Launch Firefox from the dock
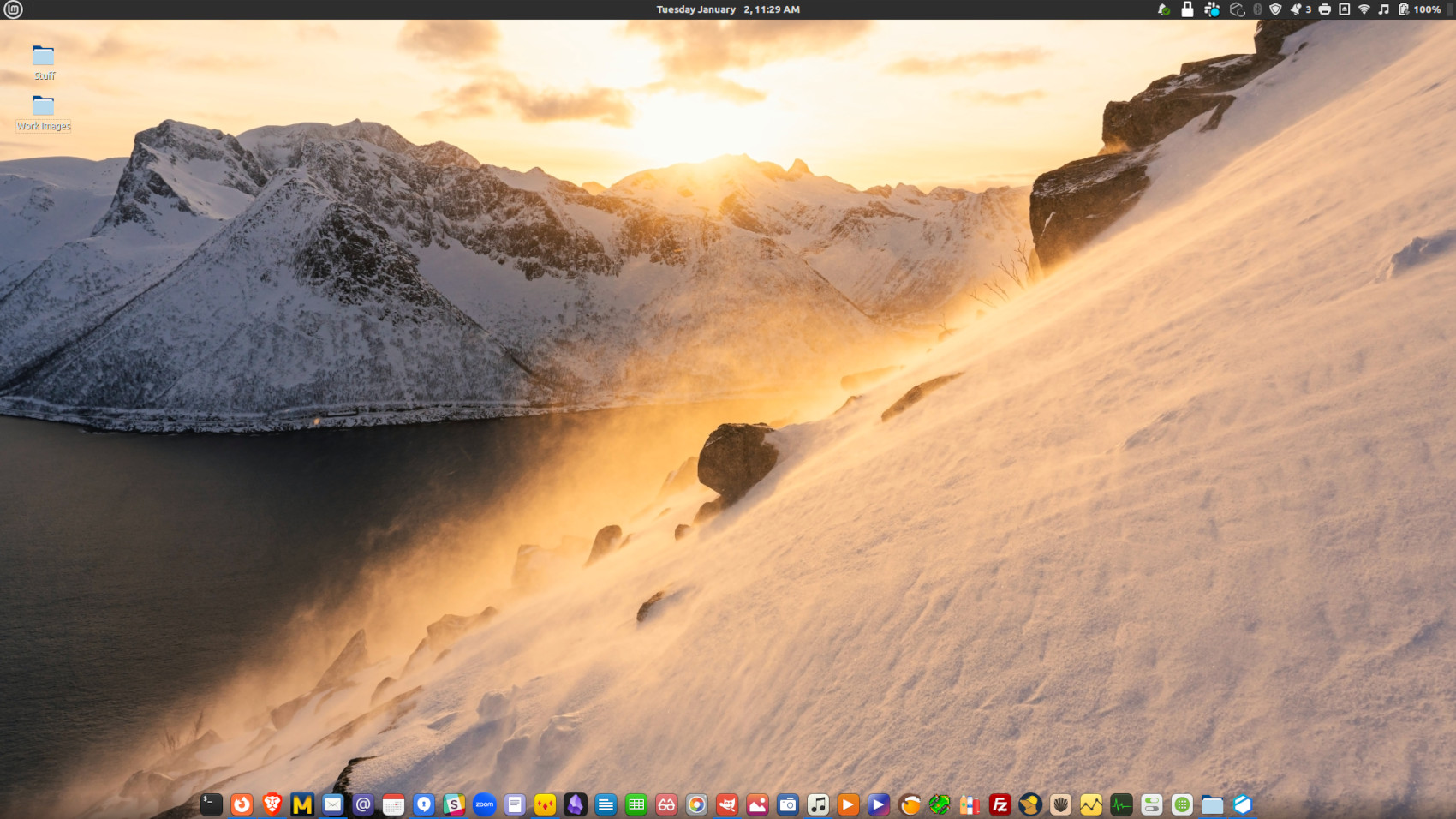 242,804
